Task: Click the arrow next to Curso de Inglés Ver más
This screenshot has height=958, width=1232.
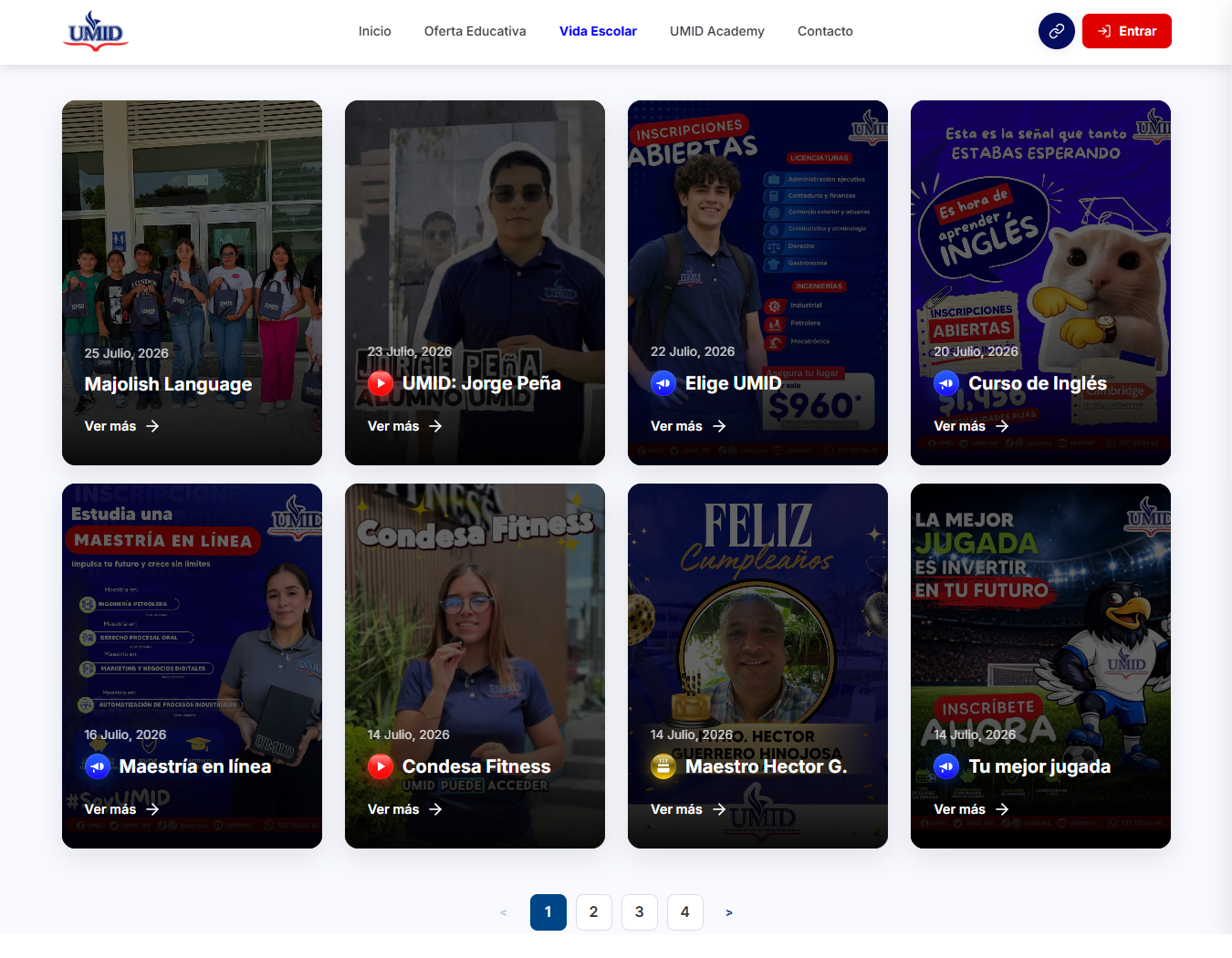Action: coord(1002,426)
